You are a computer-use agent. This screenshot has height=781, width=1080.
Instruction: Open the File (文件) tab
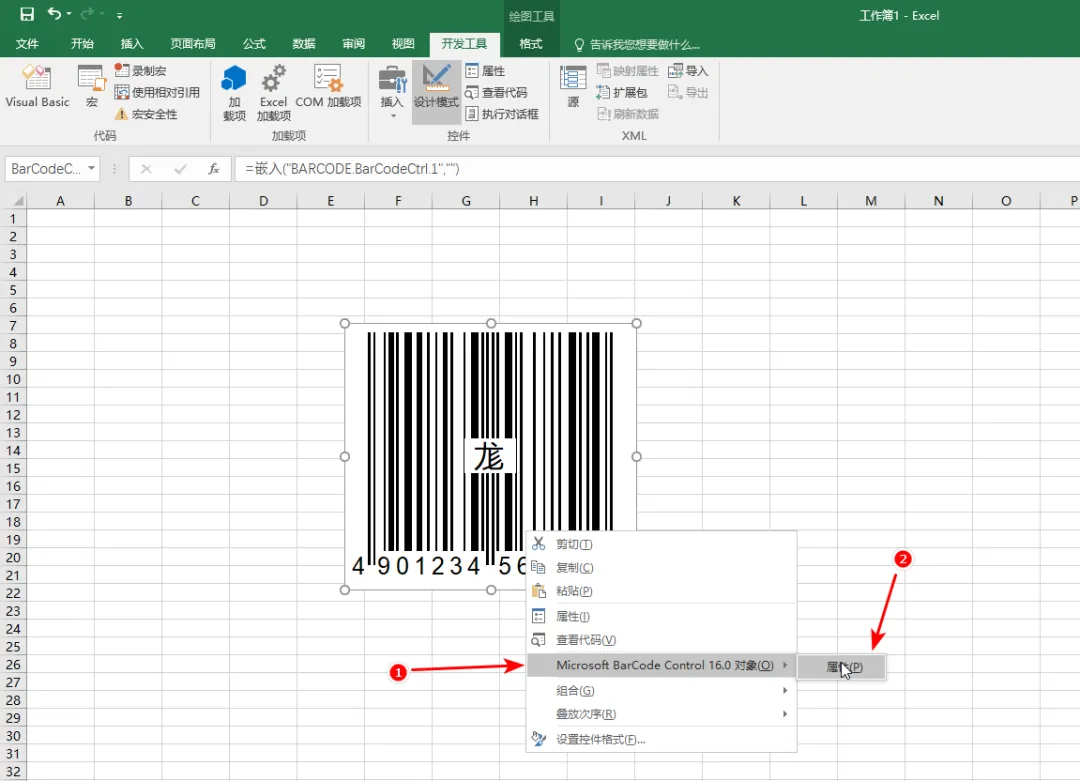27,43
